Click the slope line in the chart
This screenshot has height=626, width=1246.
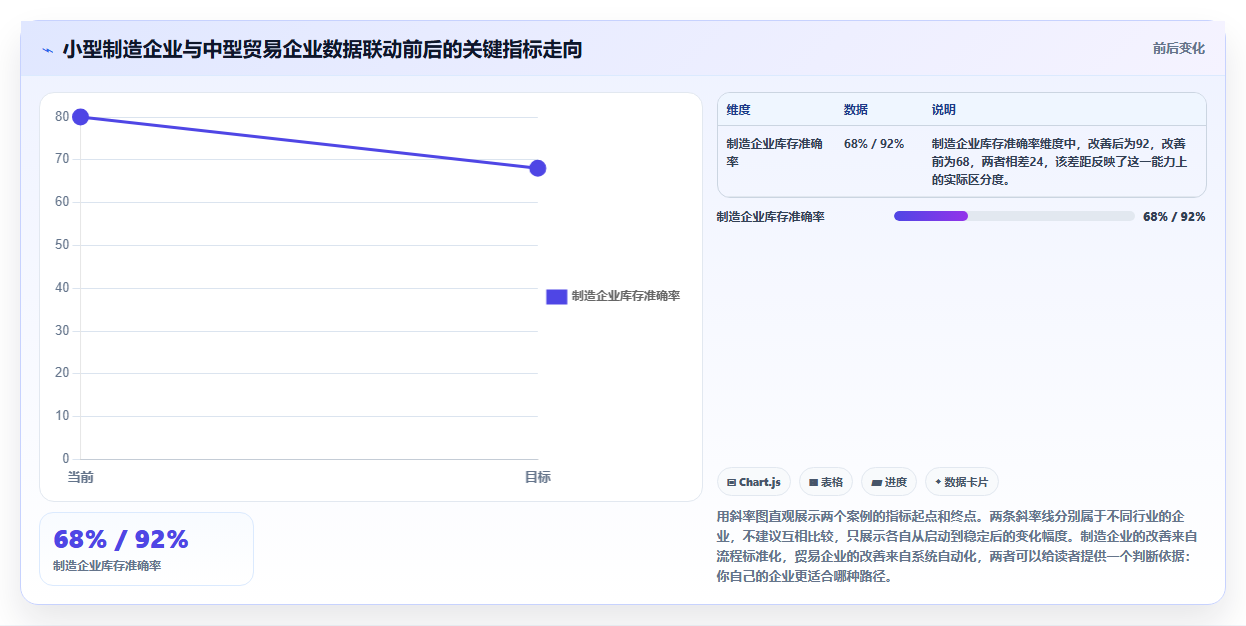(309, 142)
